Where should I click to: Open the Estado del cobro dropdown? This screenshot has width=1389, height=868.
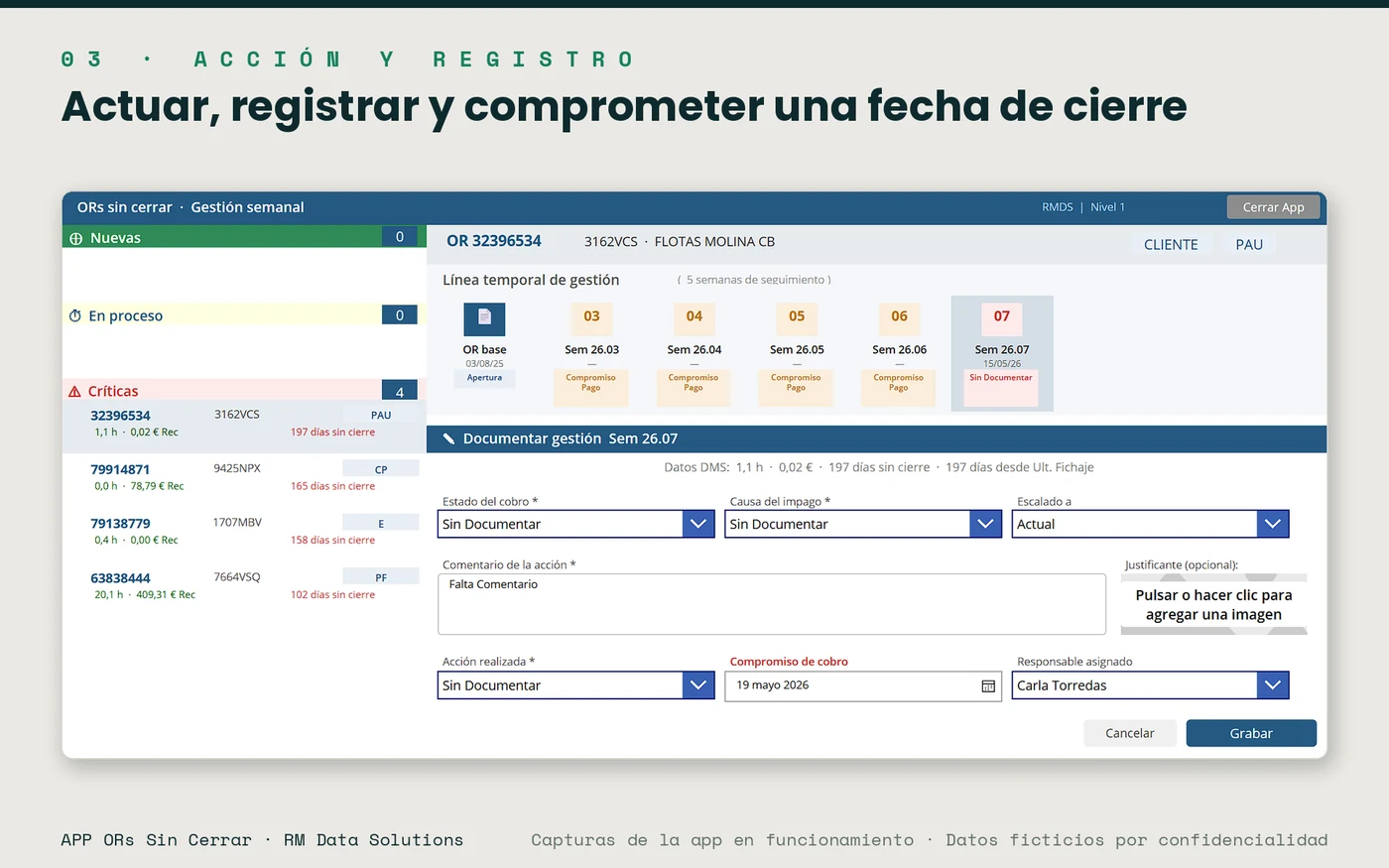pos(575,524)
